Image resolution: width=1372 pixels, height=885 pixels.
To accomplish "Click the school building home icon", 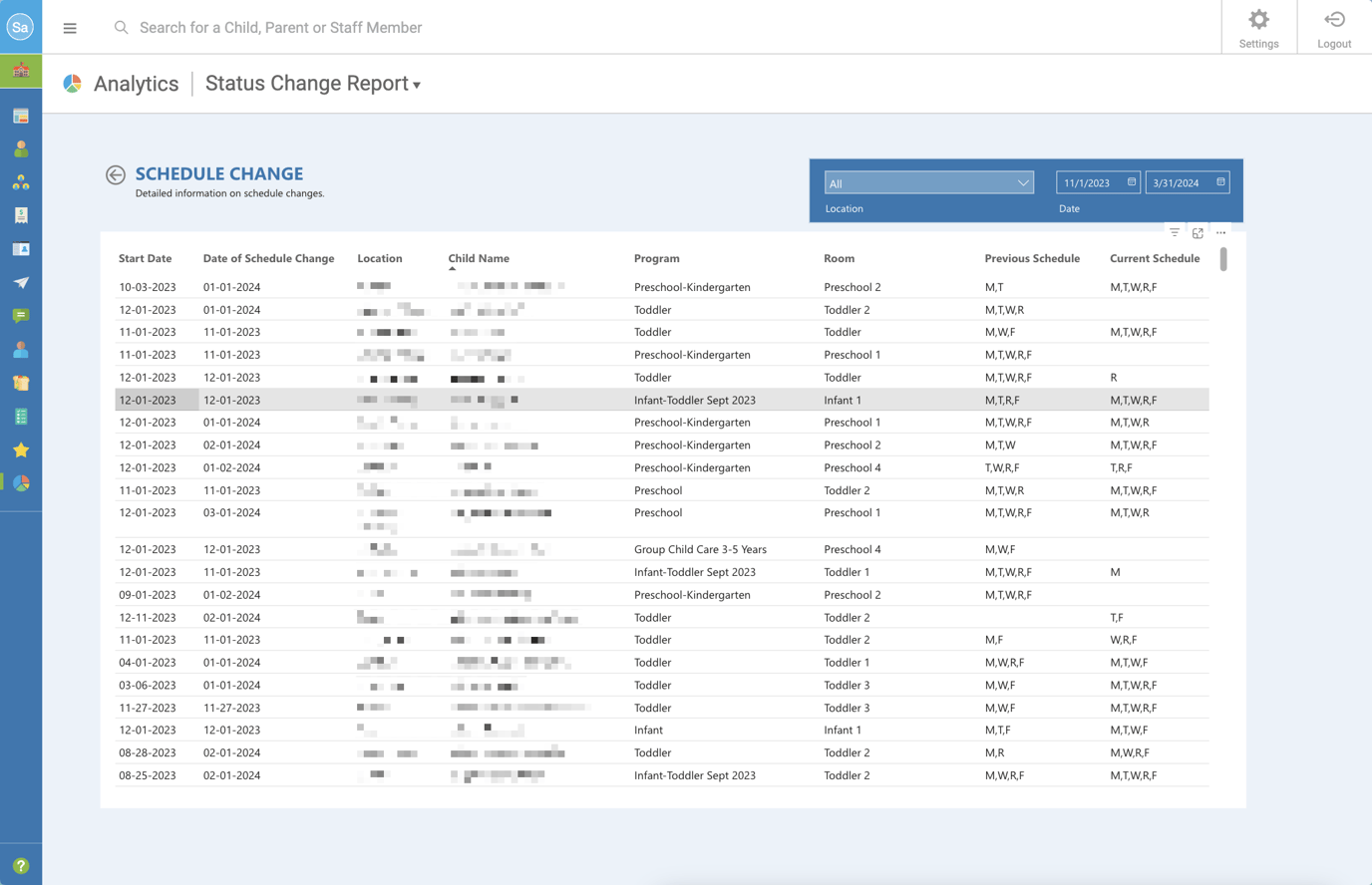I will tap(20, 70).
